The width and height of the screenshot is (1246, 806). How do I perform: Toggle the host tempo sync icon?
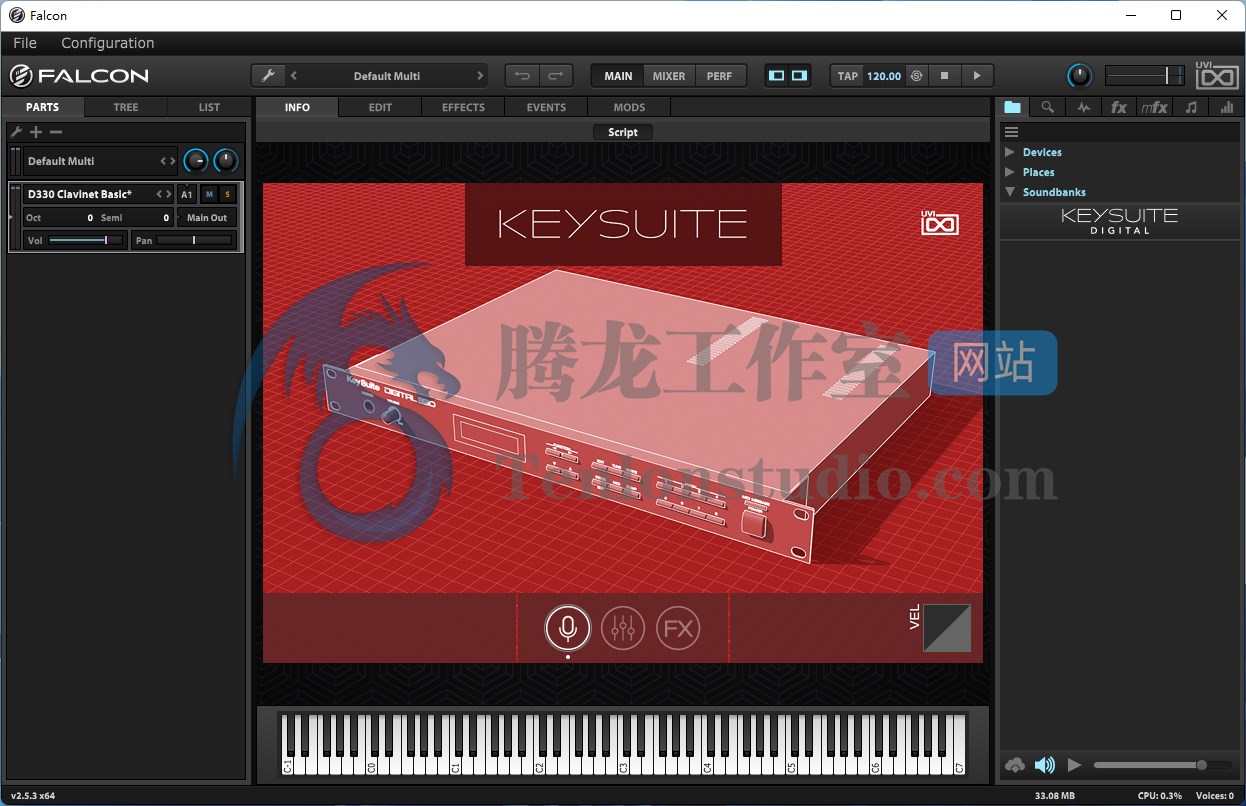tap(915, 76)
